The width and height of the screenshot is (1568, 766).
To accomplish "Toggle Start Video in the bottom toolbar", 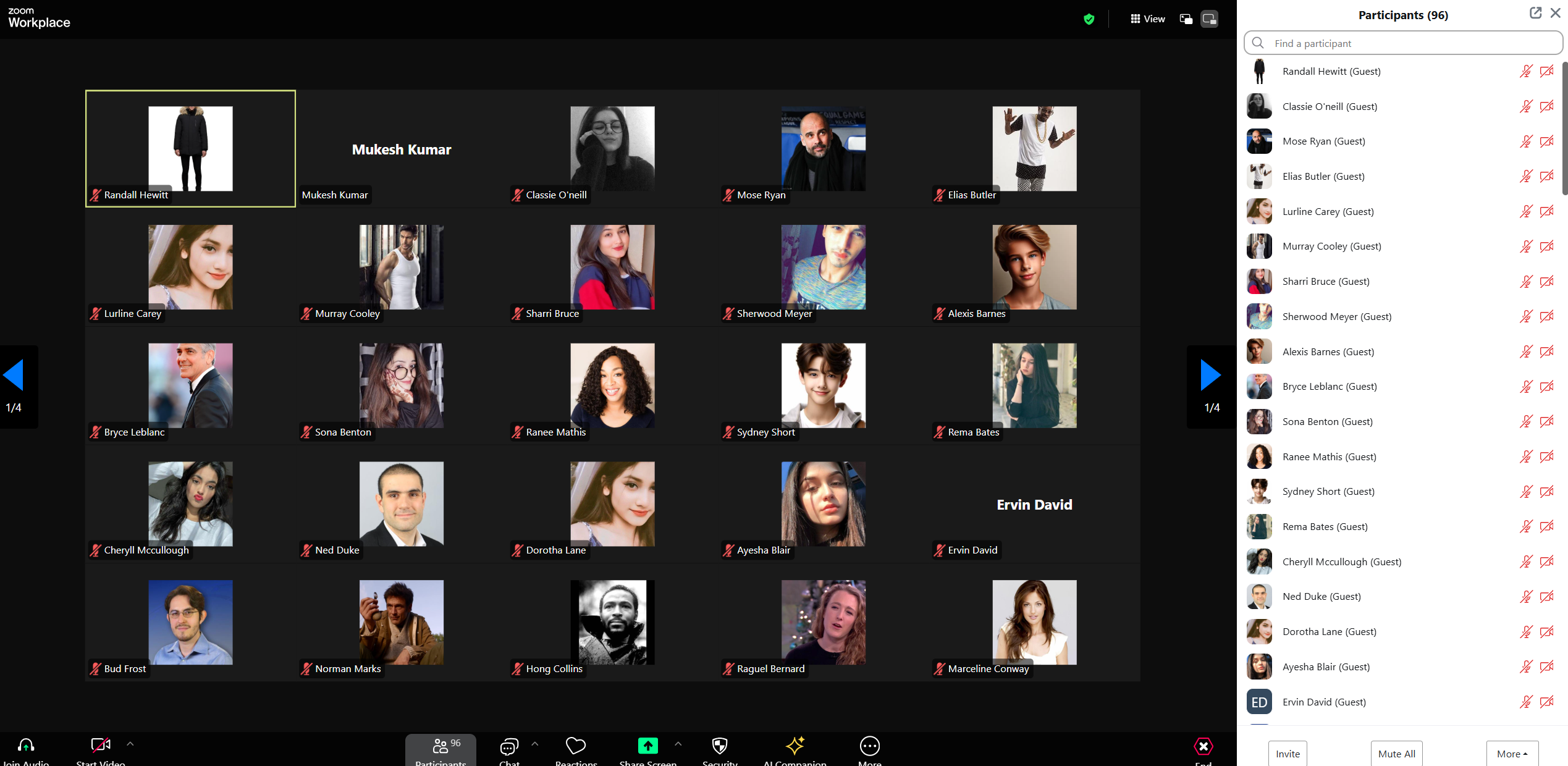I will pos(100,744).
